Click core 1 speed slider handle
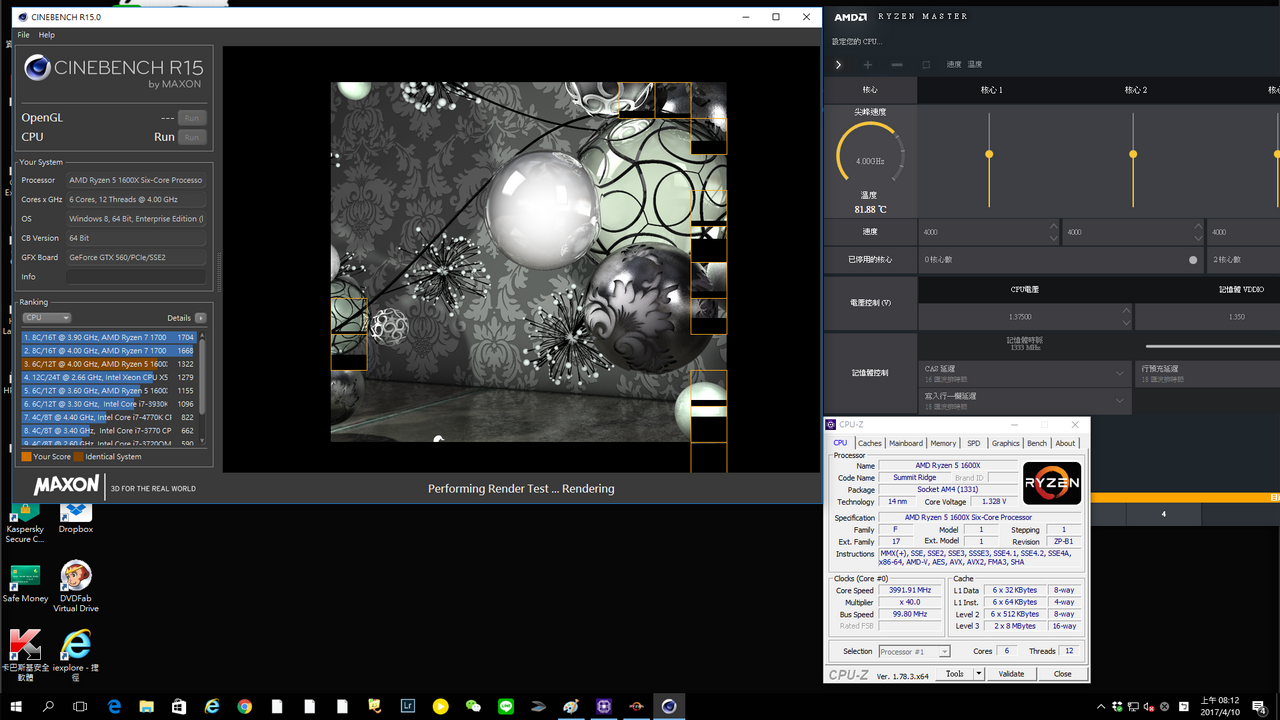Screen dimensions: 1280x720 pos(989,154)
